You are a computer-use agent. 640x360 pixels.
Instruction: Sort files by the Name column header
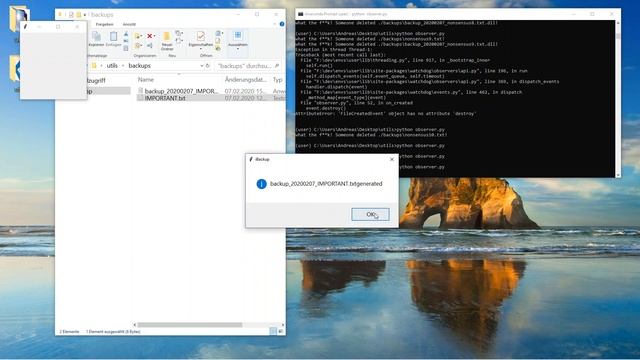[146, 80]
